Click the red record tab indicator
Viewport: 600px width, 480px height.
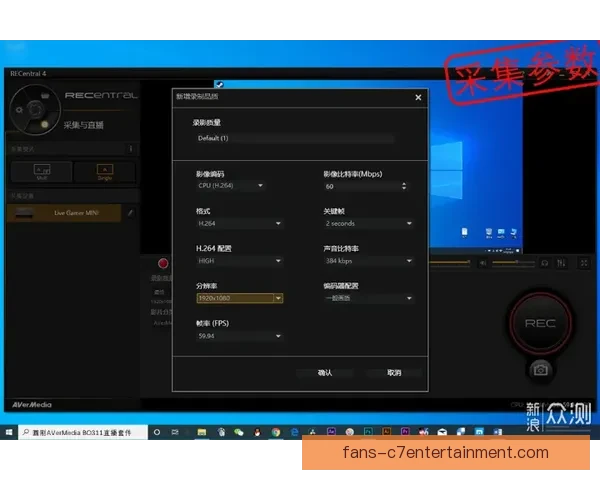pos(163,263)
